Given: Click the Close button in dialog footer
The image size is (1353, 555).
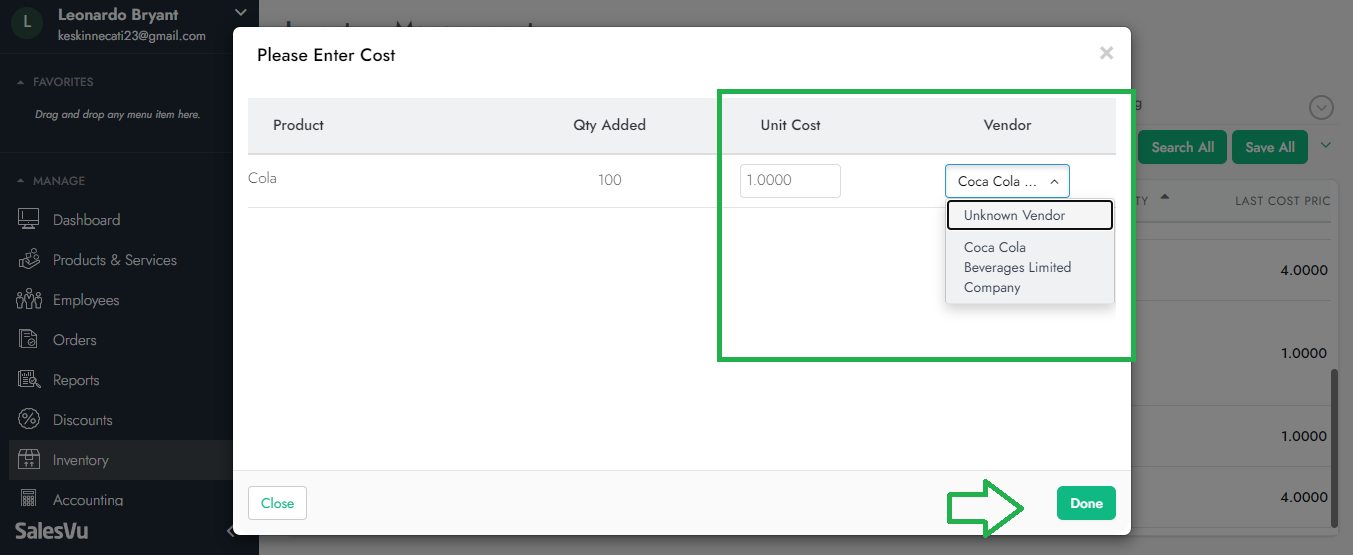Looking at the screenshot, I should (x=277, y=503).
